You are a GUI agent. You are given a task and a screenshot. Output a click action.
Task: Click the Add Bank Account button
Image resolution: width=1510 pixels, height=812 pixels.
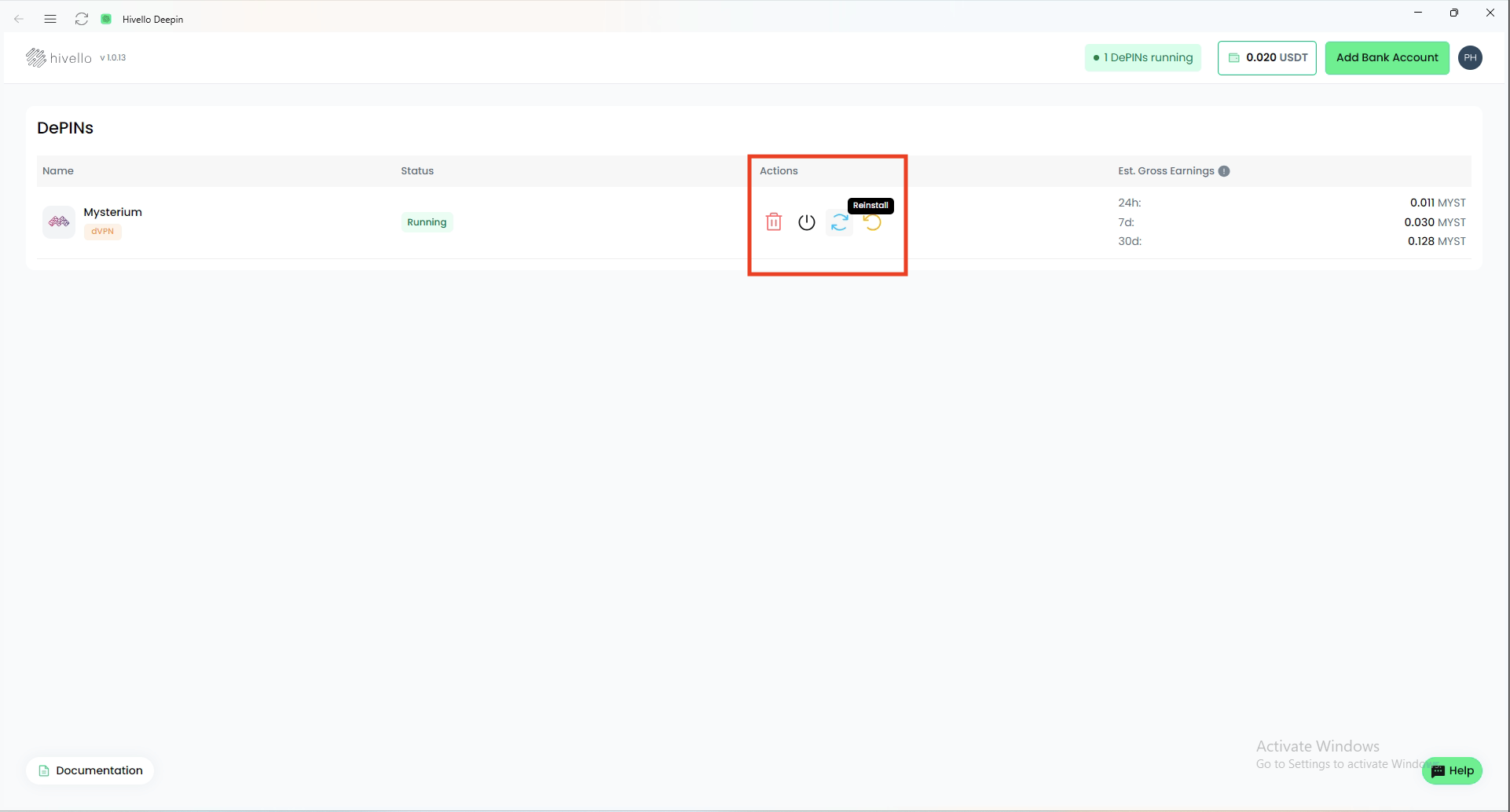[x=1387, y=58]
